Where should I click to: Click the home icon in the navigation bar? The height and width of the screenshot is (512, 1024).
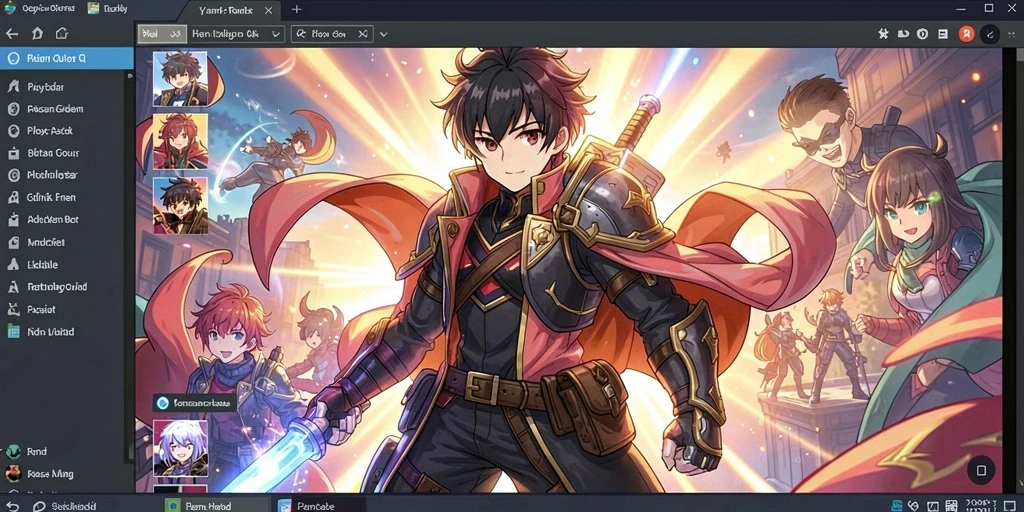tap(61, 33)
